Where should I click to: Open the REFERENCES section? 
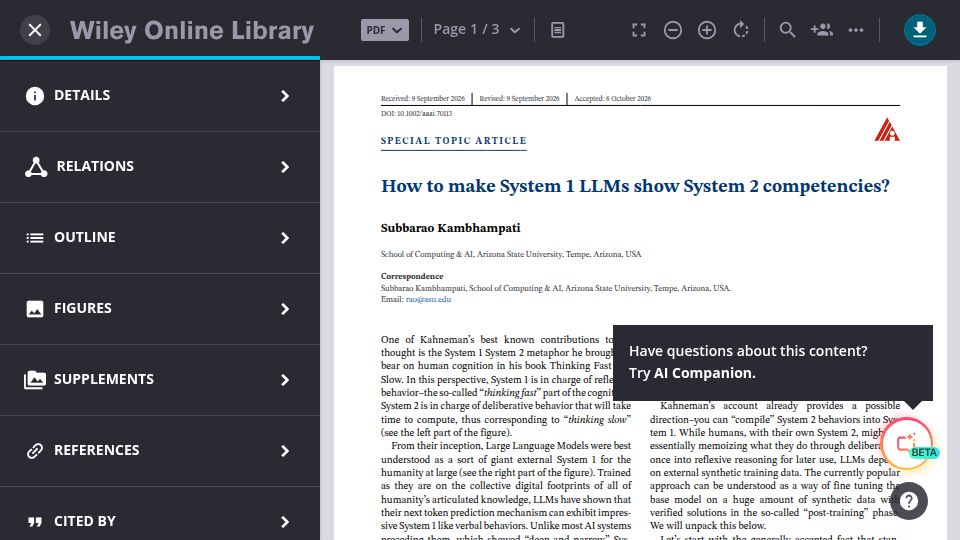point(160,451)
